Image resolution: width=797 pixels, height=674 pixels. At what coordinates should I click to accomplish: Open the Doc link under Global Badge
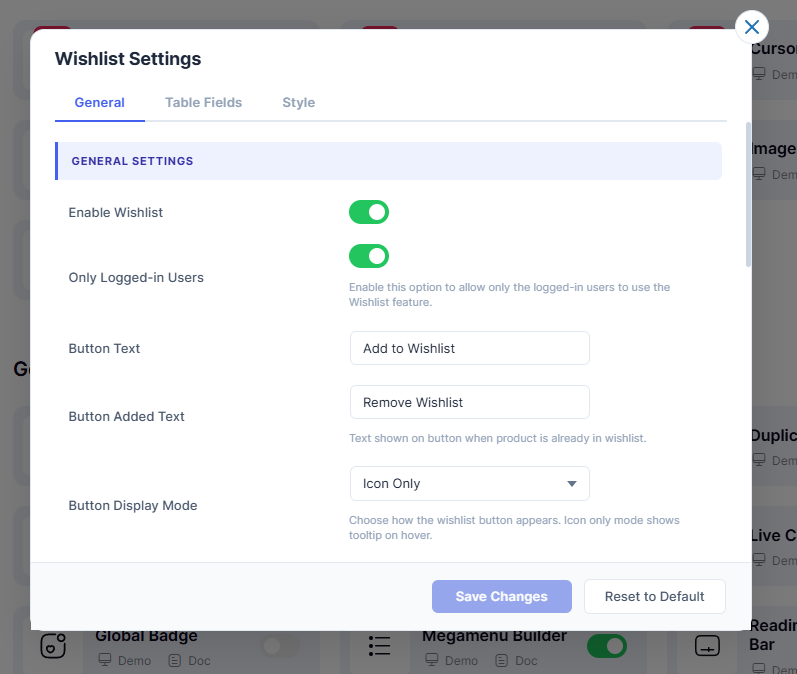(x=189, y=660)
